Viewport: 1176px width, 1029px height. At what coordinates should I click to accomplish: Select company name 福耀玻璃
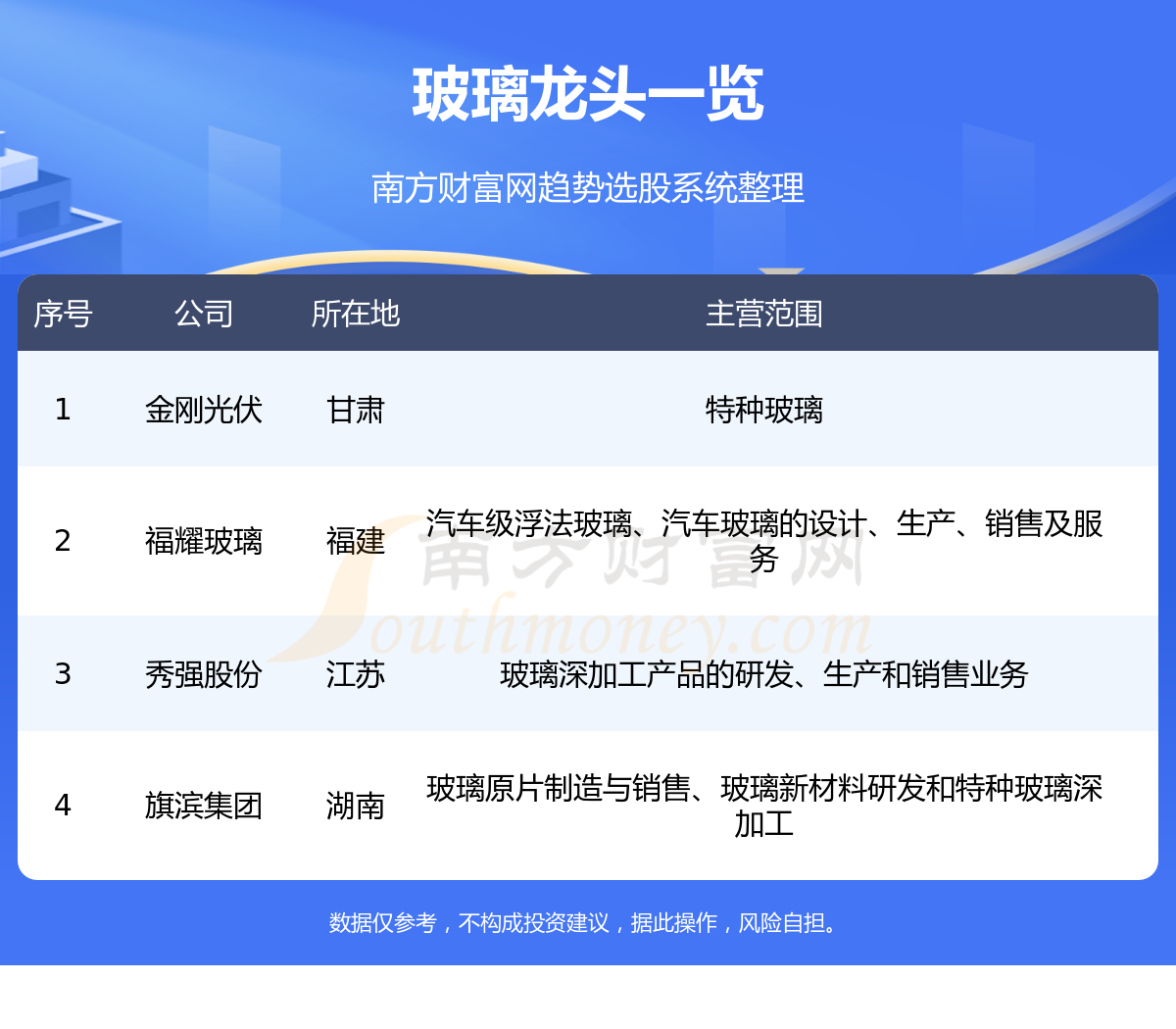tap(204, 541)
